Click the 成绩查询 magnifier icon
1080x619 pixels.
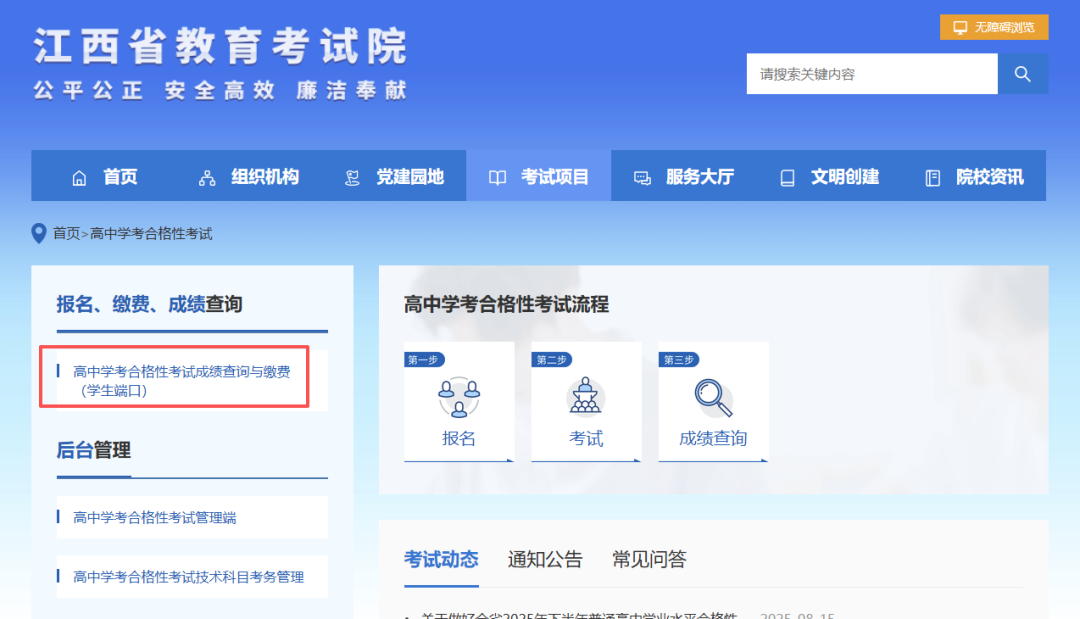tap(713, 397)
